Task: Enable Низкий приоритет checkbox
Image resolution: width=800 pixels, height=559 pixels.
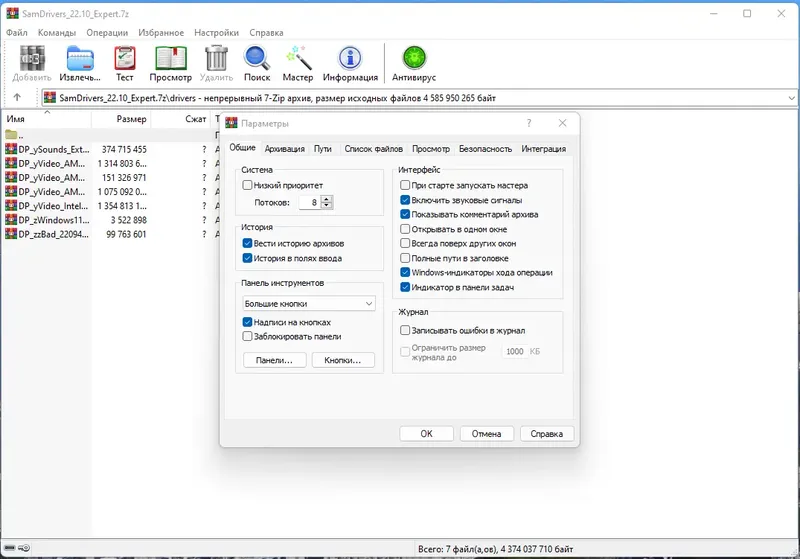Action: click(247, 185)
